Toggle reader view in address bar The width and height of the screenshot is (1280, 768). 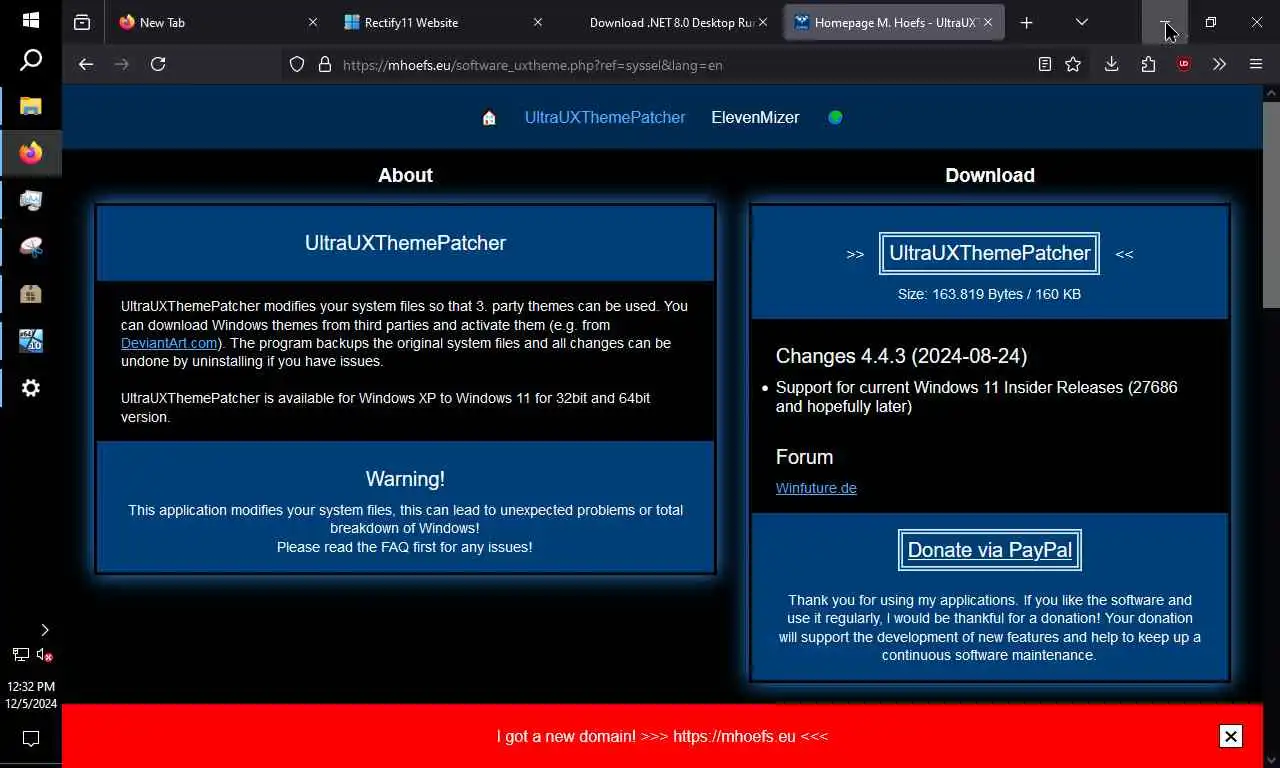1044,64
